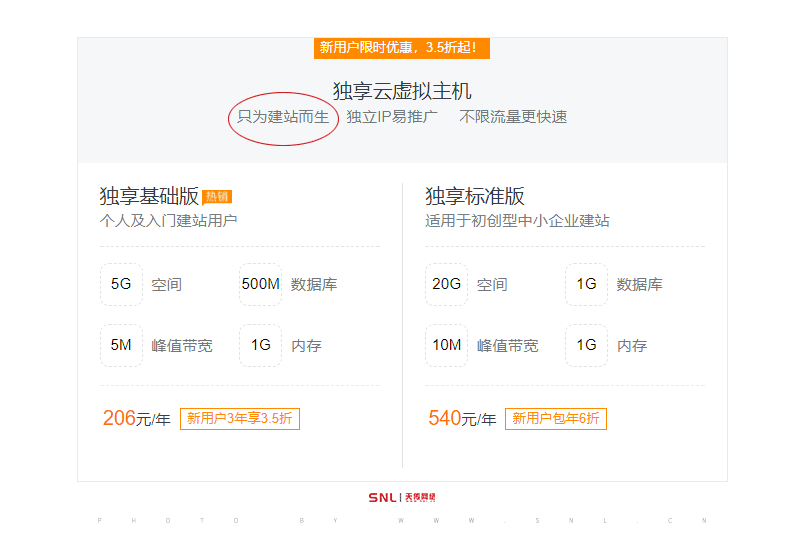Click the circled 只为建站而生 text

point(283,117)
